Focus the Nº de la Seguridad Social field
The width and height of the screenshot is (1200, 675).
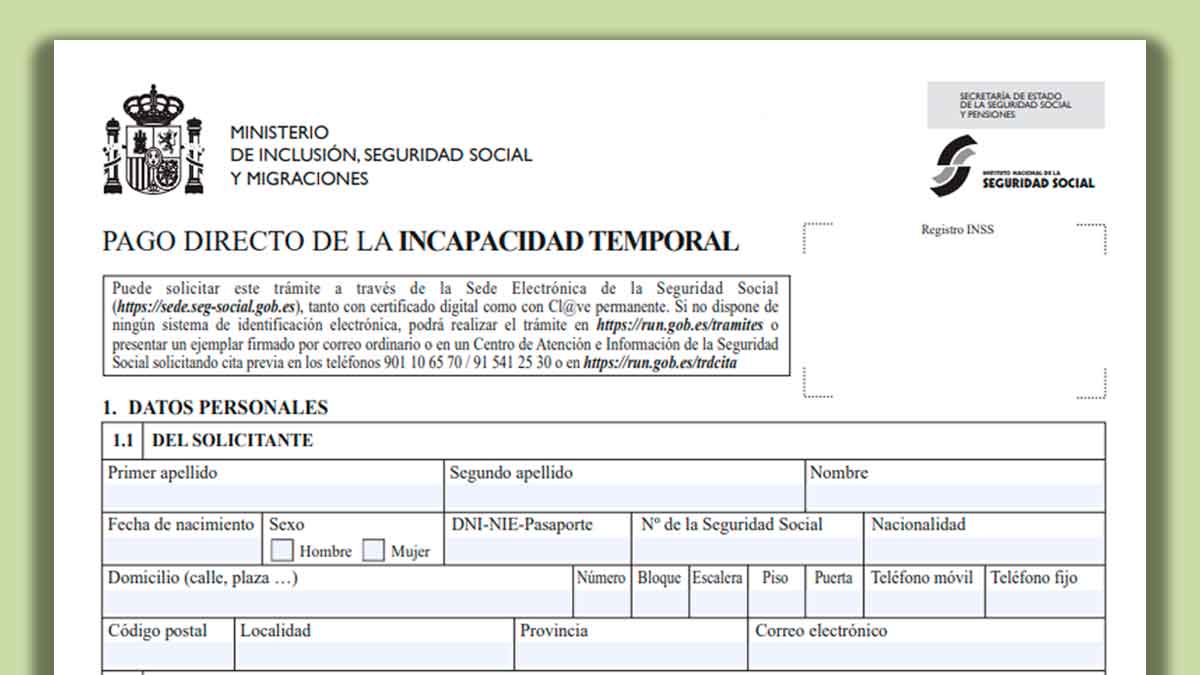point(746,549)
